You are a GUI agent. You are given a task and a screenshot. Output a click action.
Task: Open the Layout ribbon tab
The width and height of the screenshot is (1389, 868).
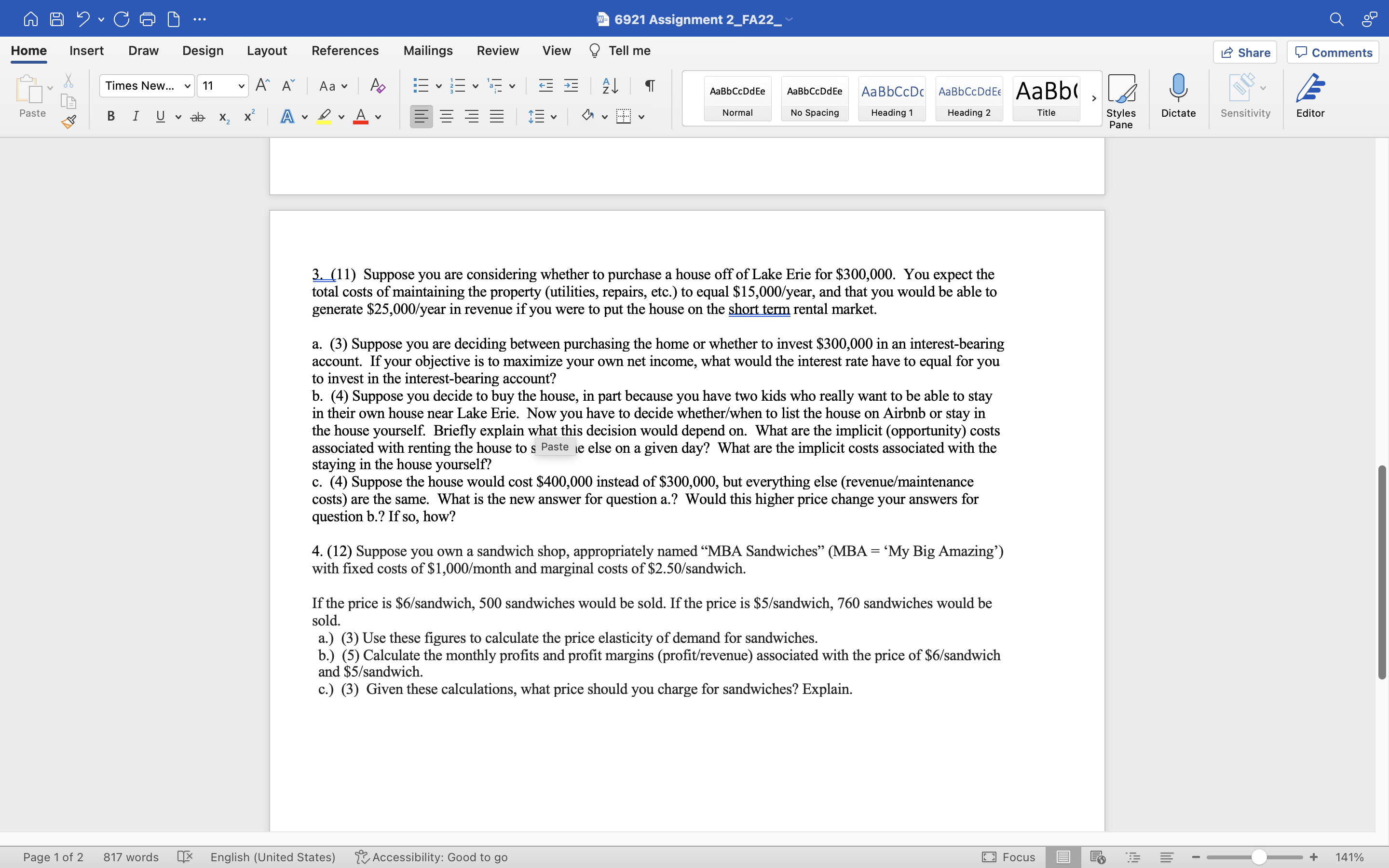coord(267,51)
